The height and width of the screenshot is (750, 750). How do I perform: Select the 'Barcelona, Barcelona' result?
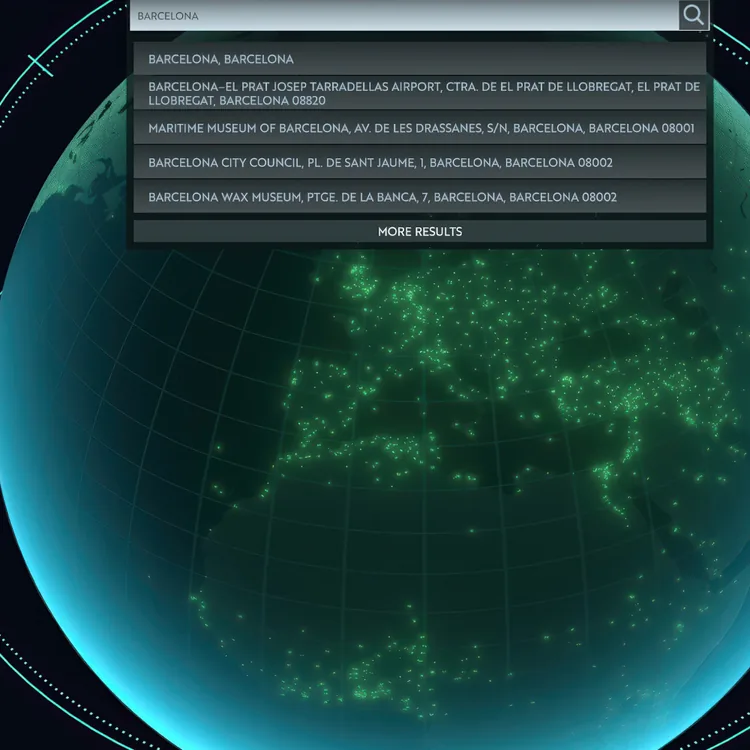420,59
